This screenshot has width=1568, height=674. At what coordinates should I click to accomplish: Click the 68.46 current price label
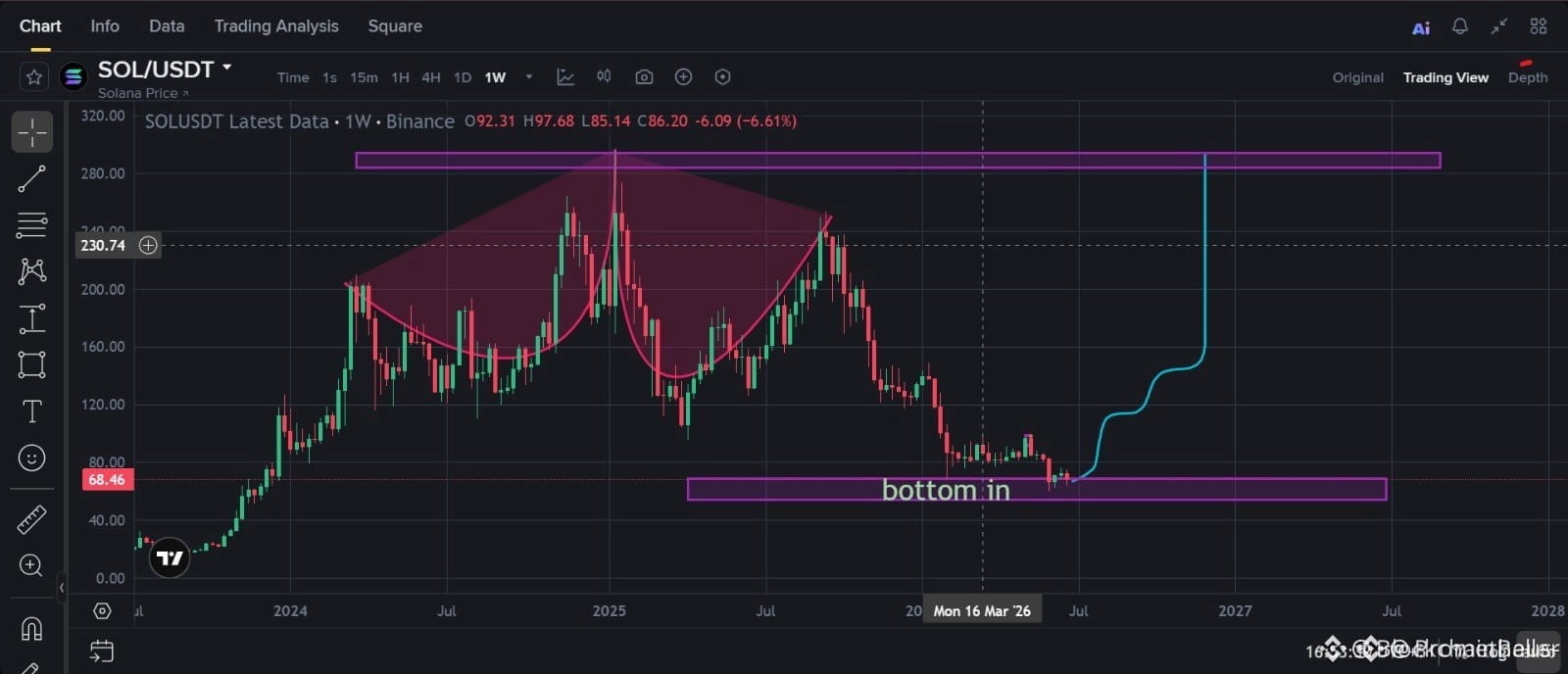click(x=107, y=480)
